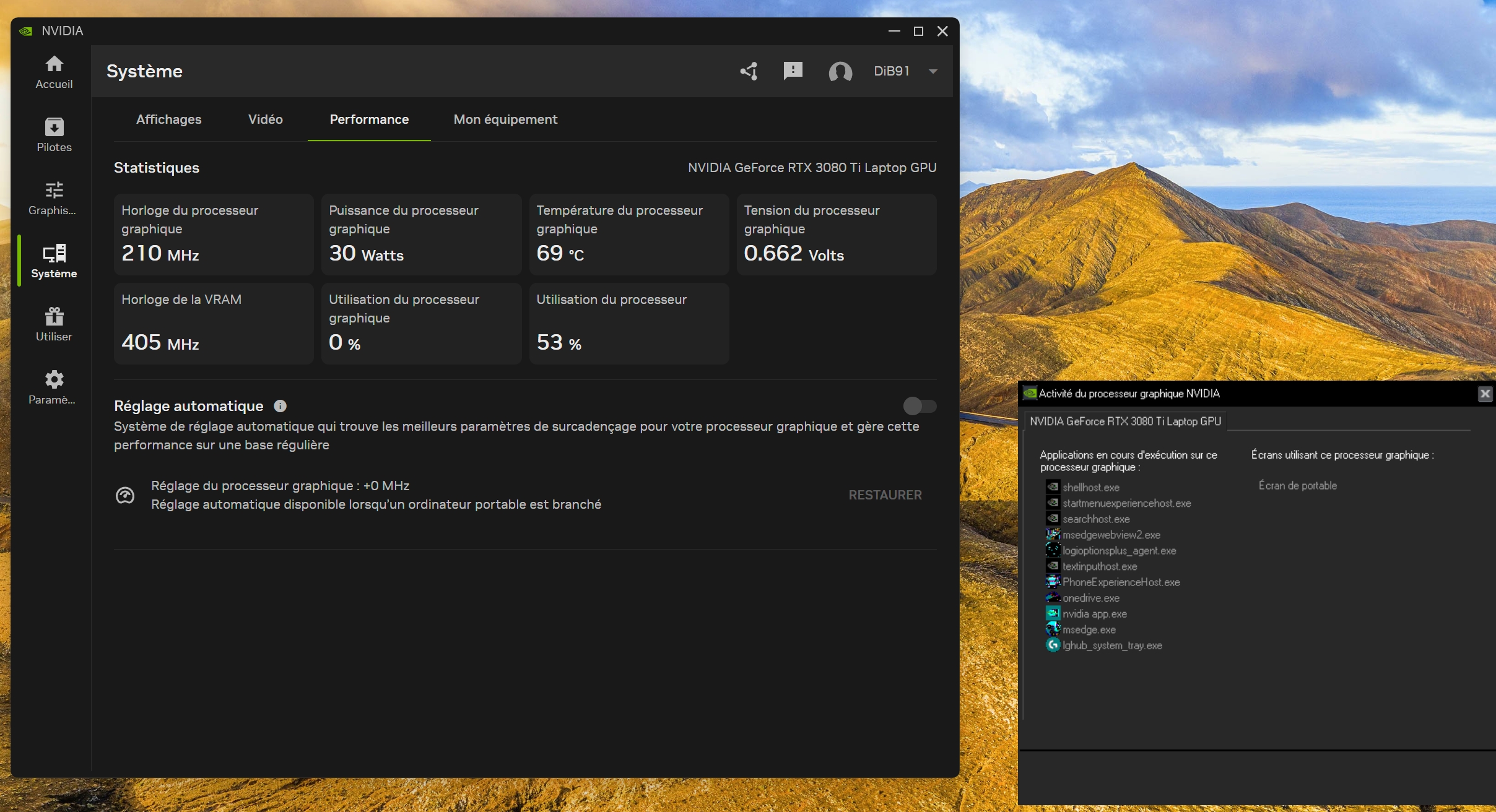This screenshot has height=812, width=1496.
Task: Click the share icon in header
Action: [x=749, y=71]
